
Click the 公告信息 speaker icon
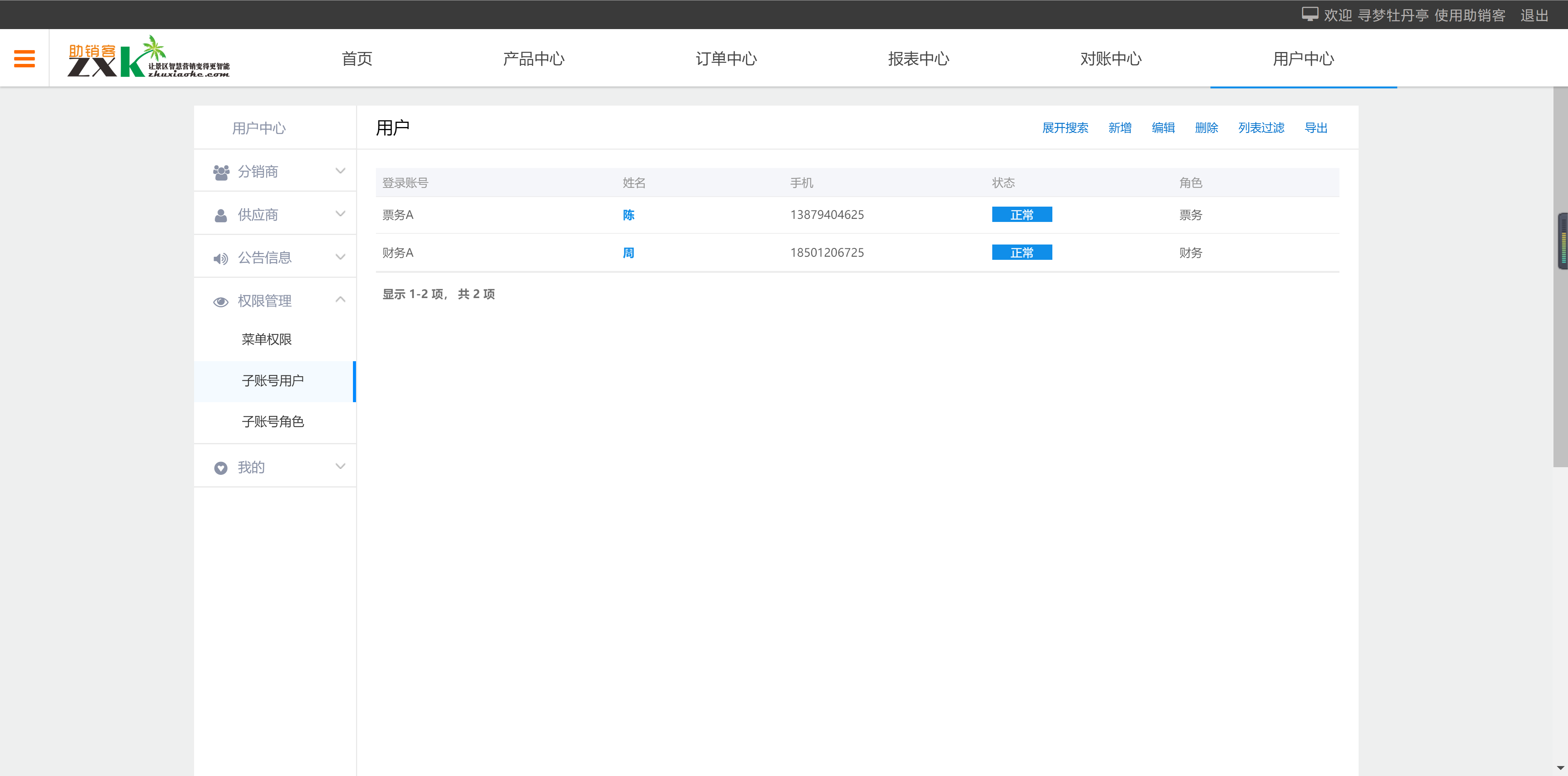point(220,259)
